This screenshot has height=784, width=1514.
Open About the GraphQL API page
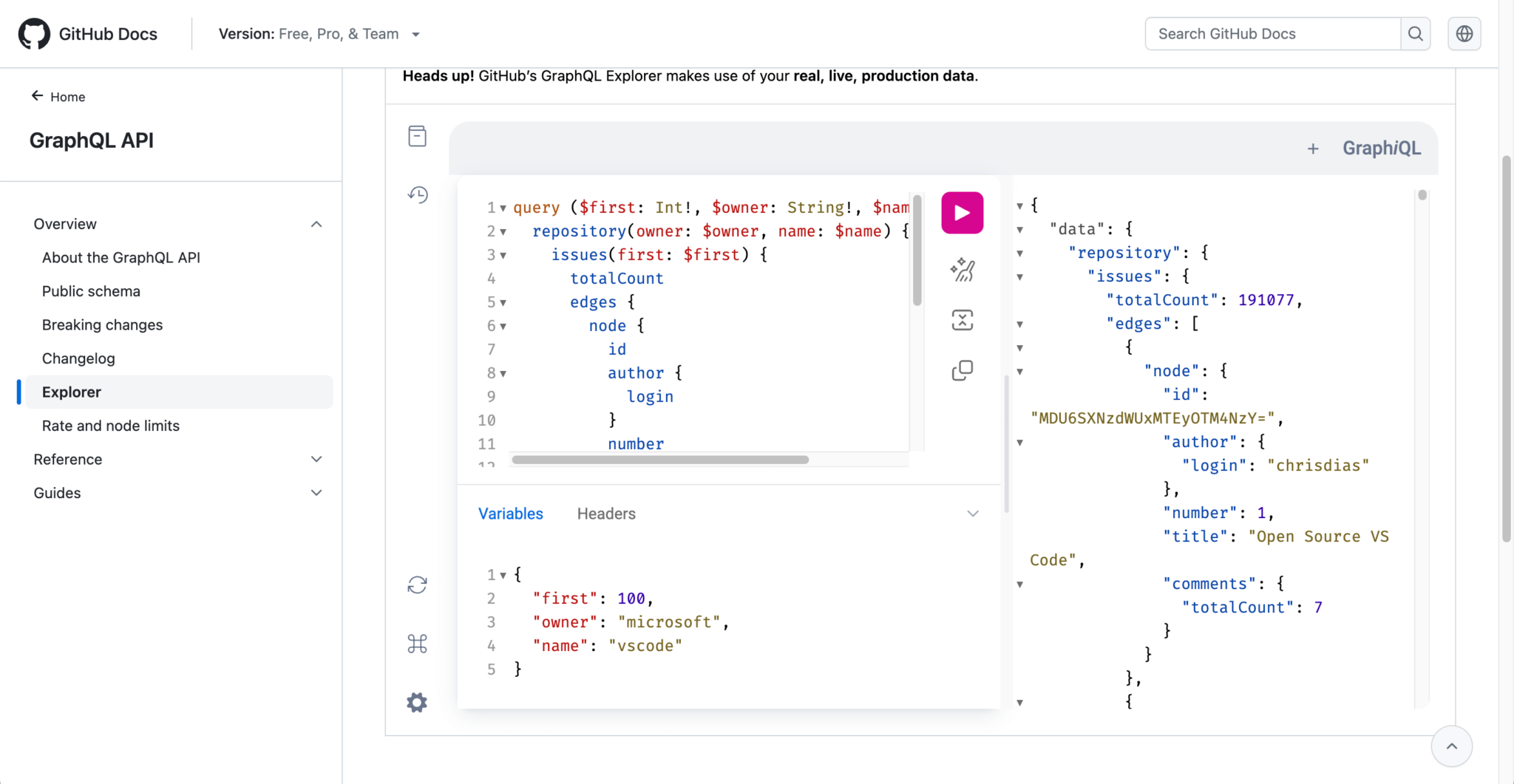click(121, 257)
